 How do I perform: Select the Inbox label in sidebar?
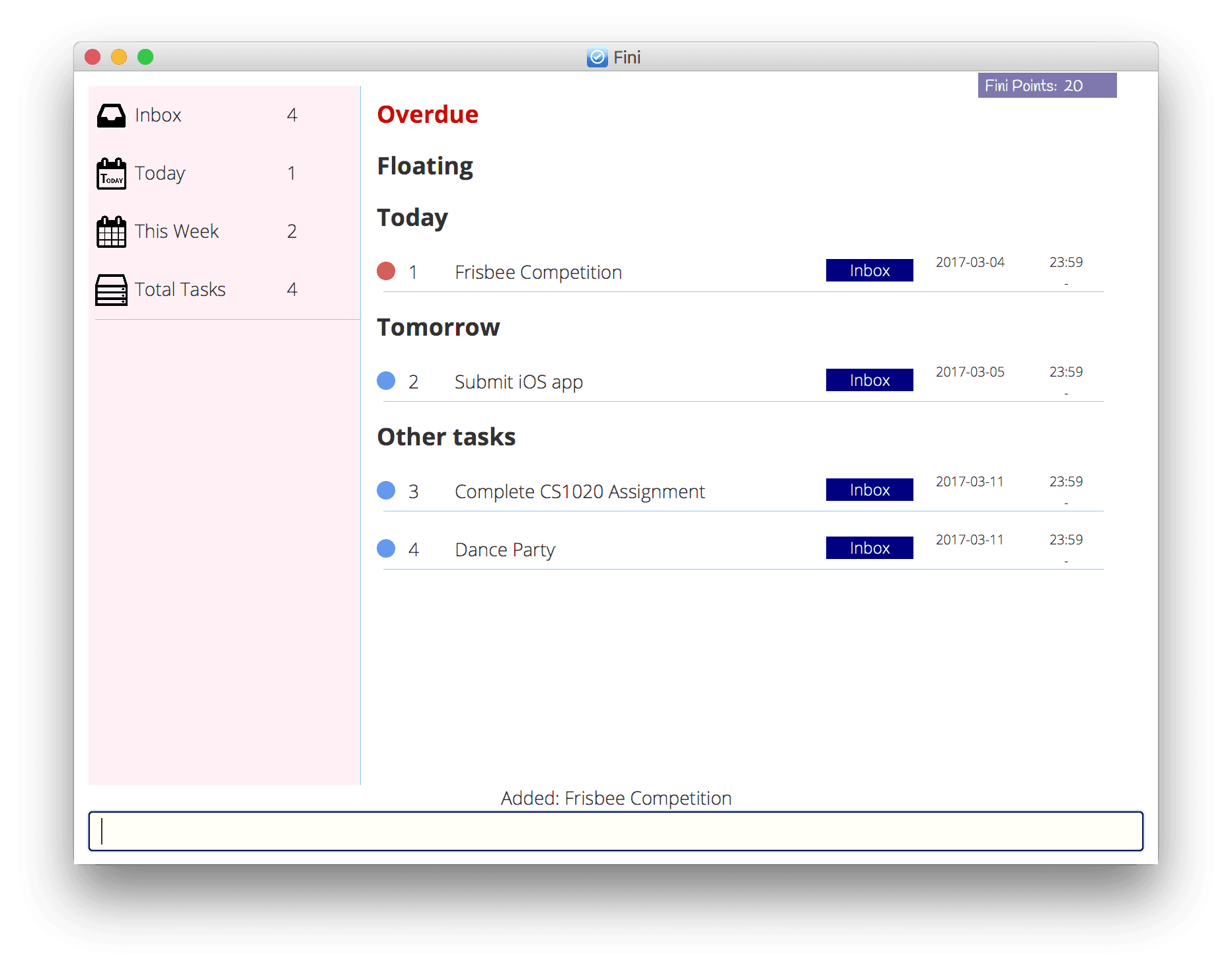(x=158, y=116)
